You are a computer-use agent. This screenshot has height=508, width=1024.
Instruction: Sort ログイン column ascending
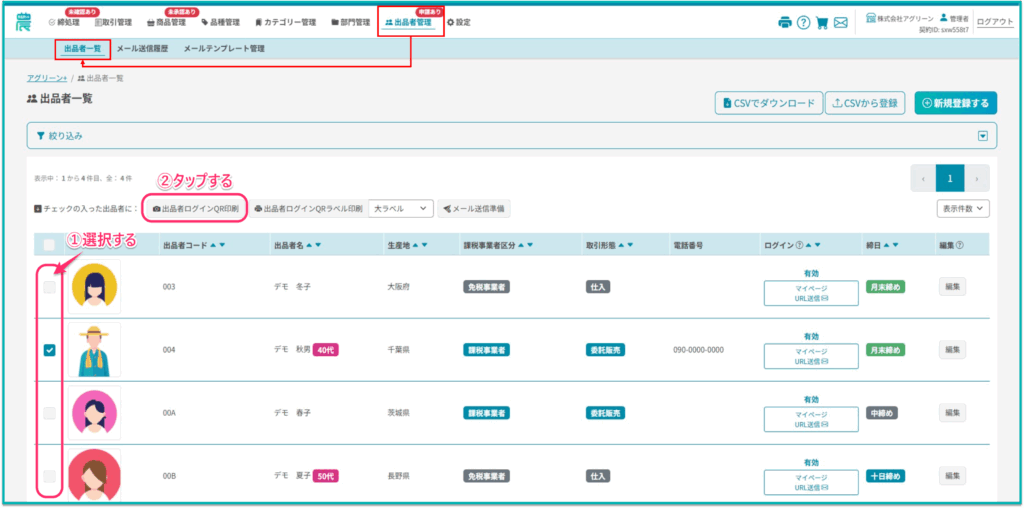tap(808, 246)
